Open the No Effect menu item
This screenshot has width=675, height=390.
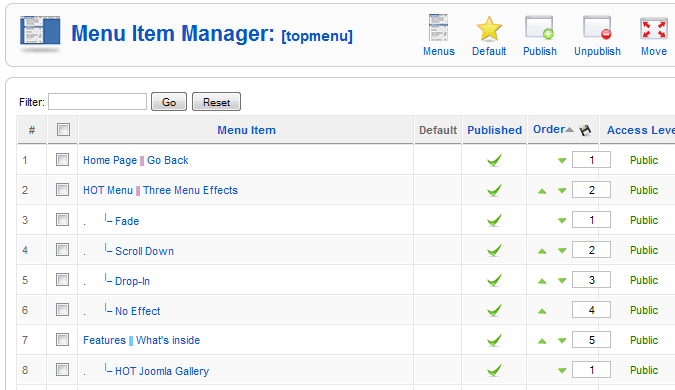click(137, 311)
